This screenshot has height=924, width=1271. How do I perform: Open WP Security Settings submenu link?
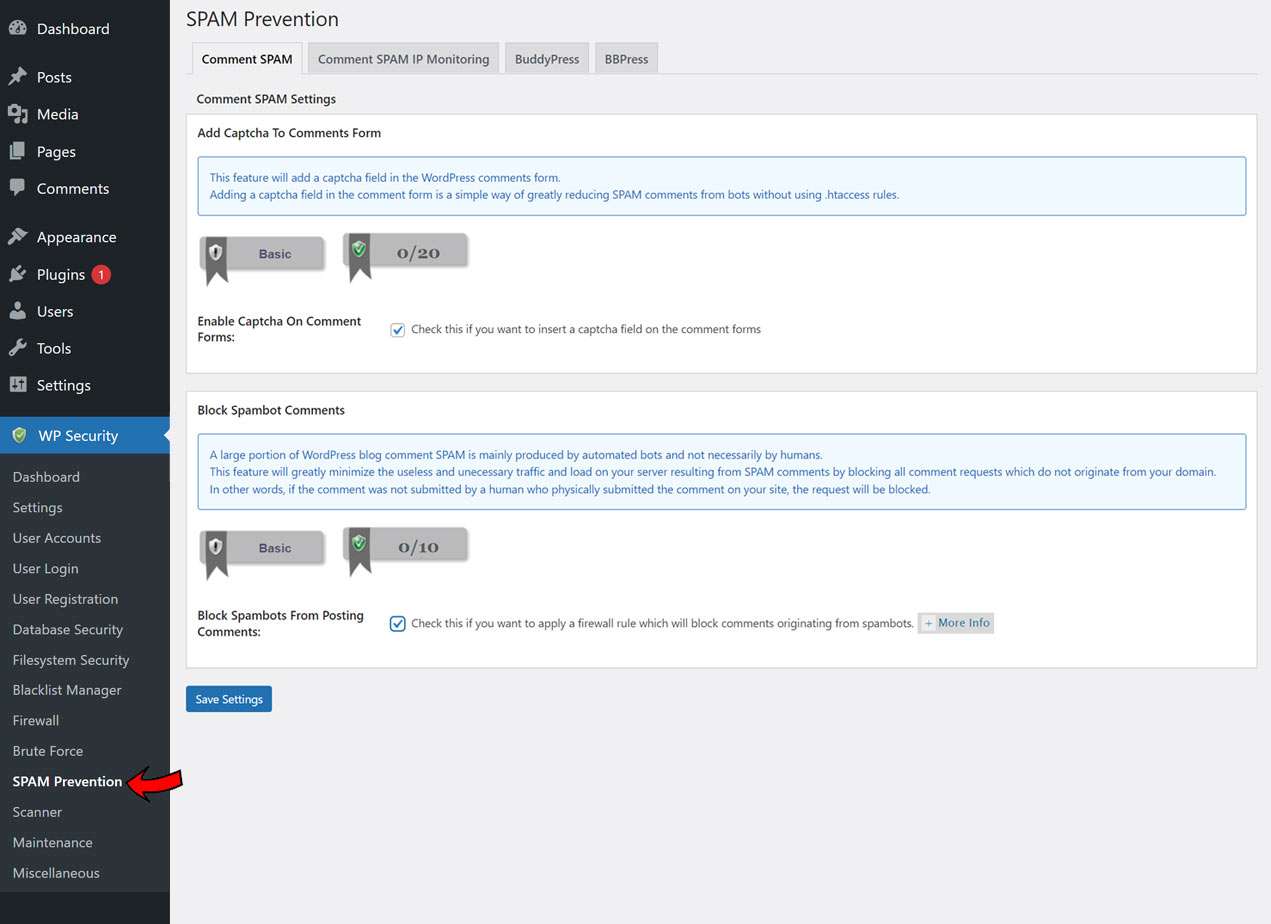coord(38,507)
